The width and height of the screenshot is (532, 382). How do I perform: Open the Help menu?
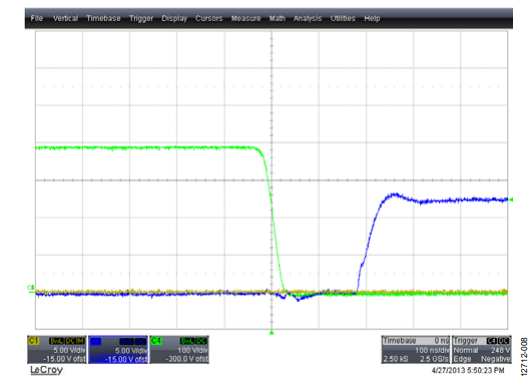[372, 19]
